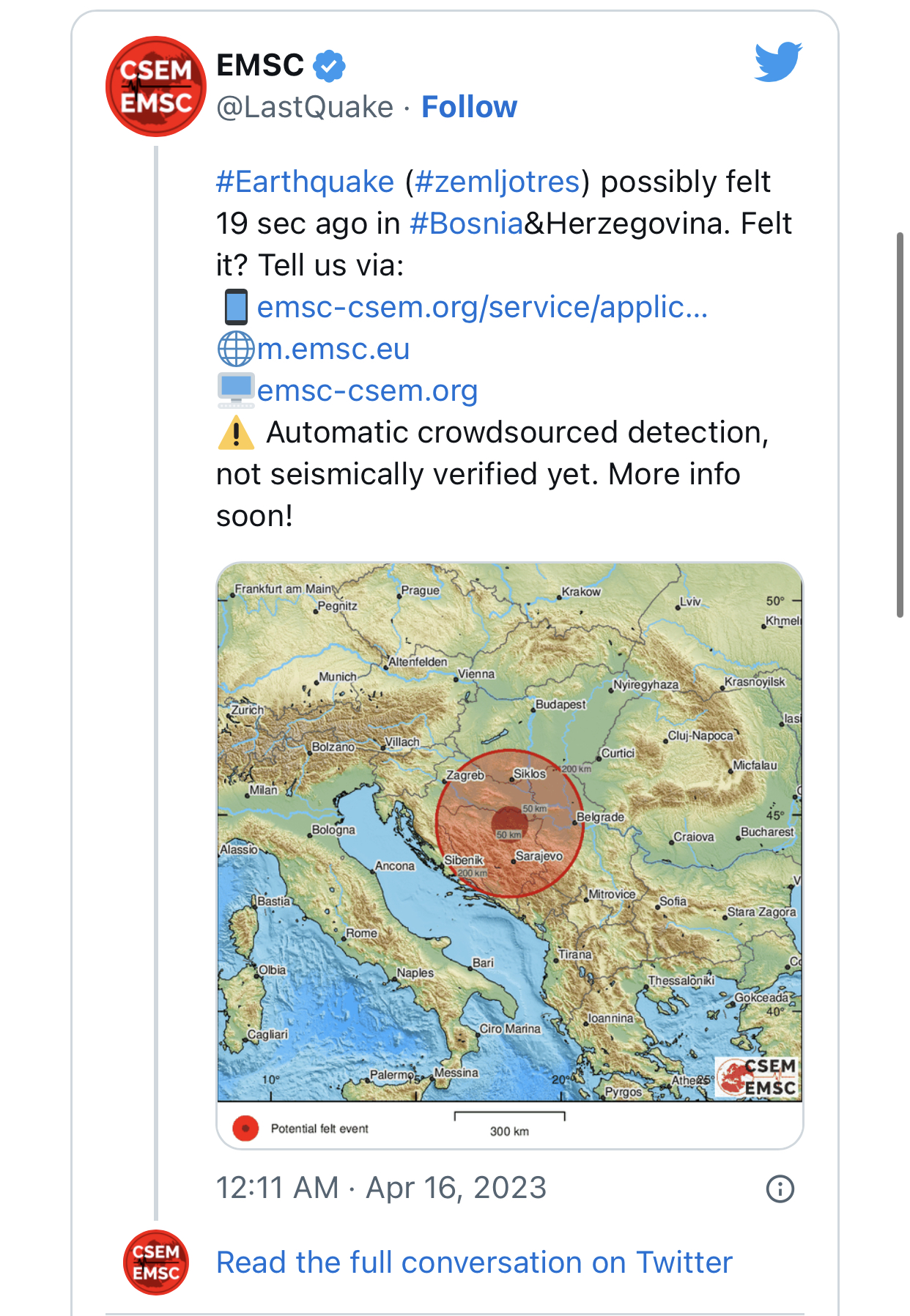This screenshot has width=910, height=1316.
Task: Click the 12:11 AM Apr 16, 2023 timestamp
Action: [381, 1188]
